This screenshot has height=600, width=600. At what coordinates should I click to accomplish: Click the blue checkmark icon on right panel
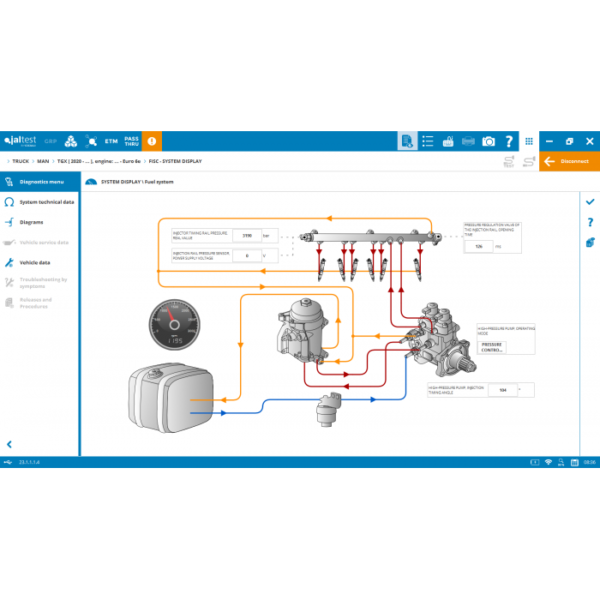point(590,202)
